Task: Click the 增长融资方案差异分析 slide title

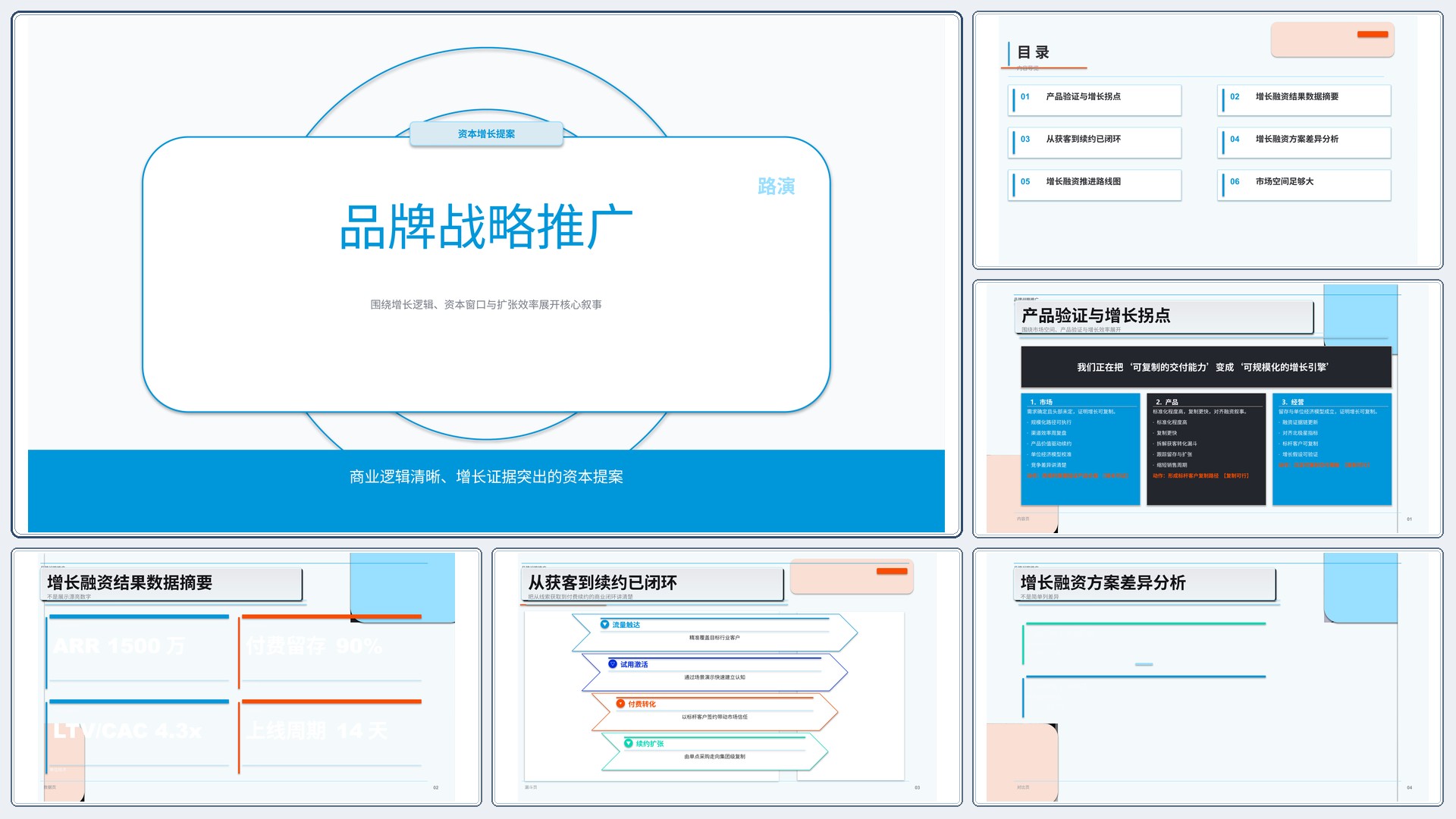Action: click(1103, 582)
